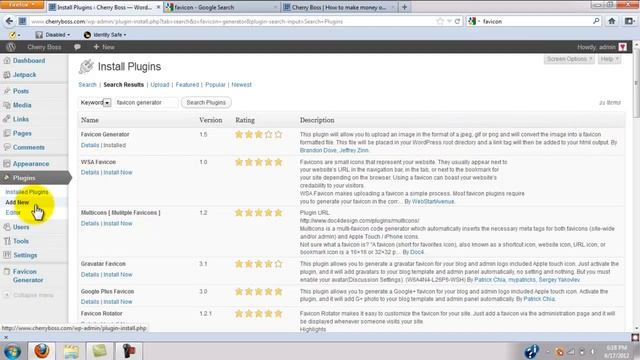Click the search magnifier icon in the search box
This screenshot has height=360, width=640.
(x=596, y=21)
